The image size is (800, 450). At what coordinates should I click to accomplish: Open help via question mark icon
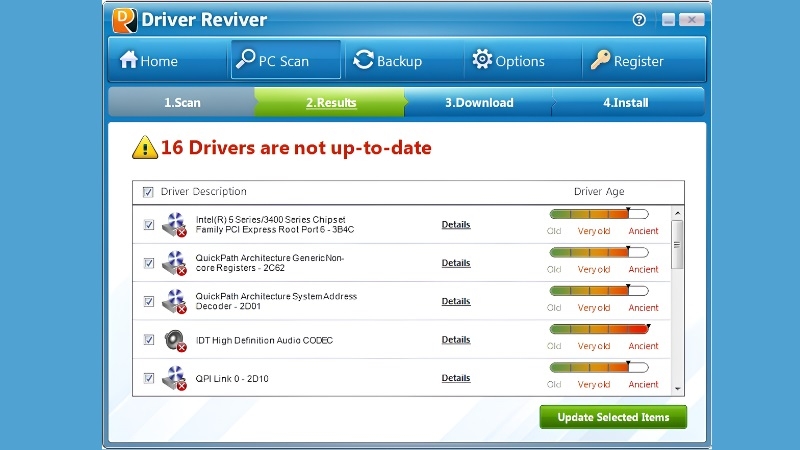pos(639,20)
